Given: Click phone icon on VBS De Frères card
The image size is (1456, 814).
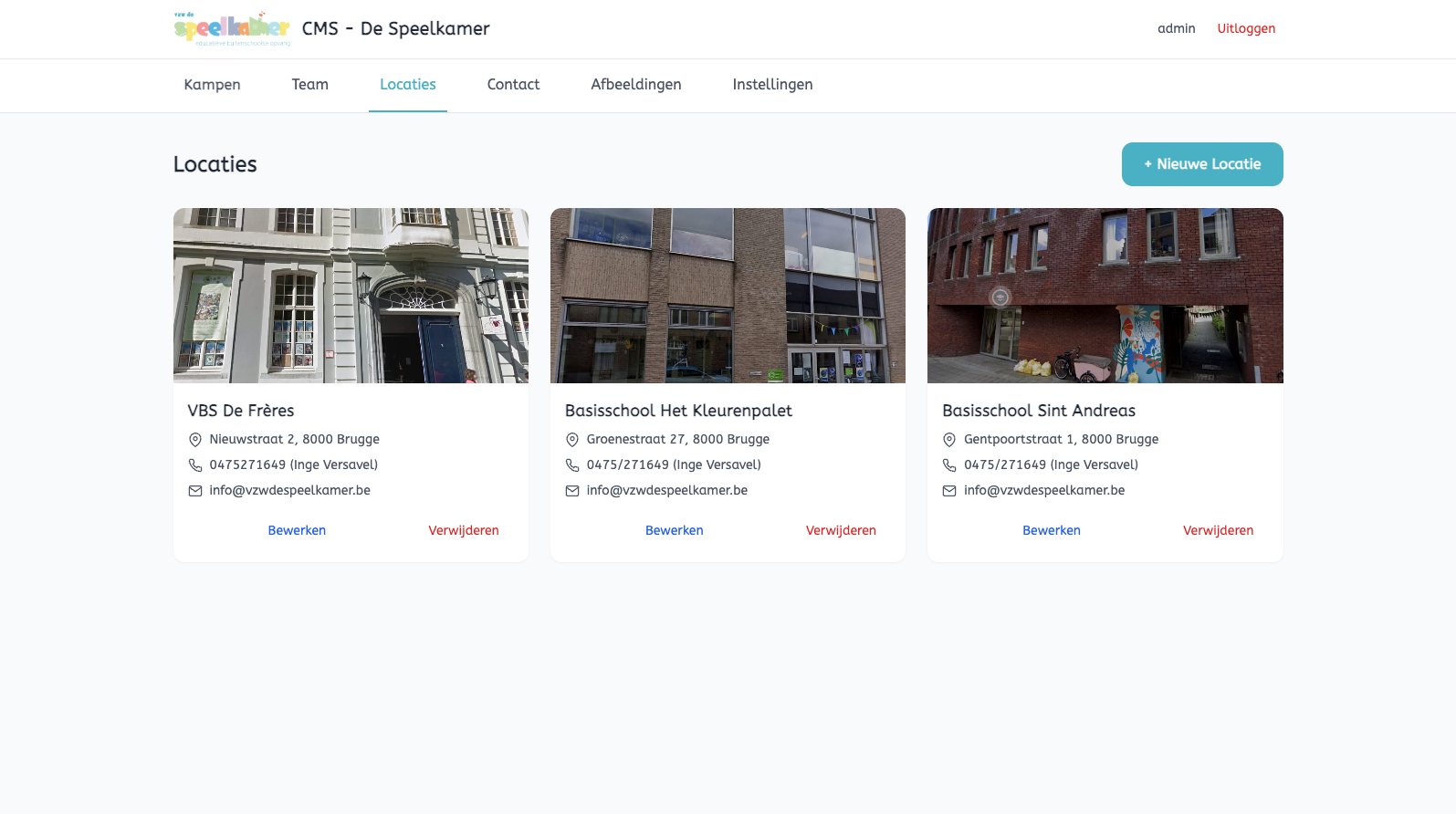Looking at the screenshot, I should (195, 465).
